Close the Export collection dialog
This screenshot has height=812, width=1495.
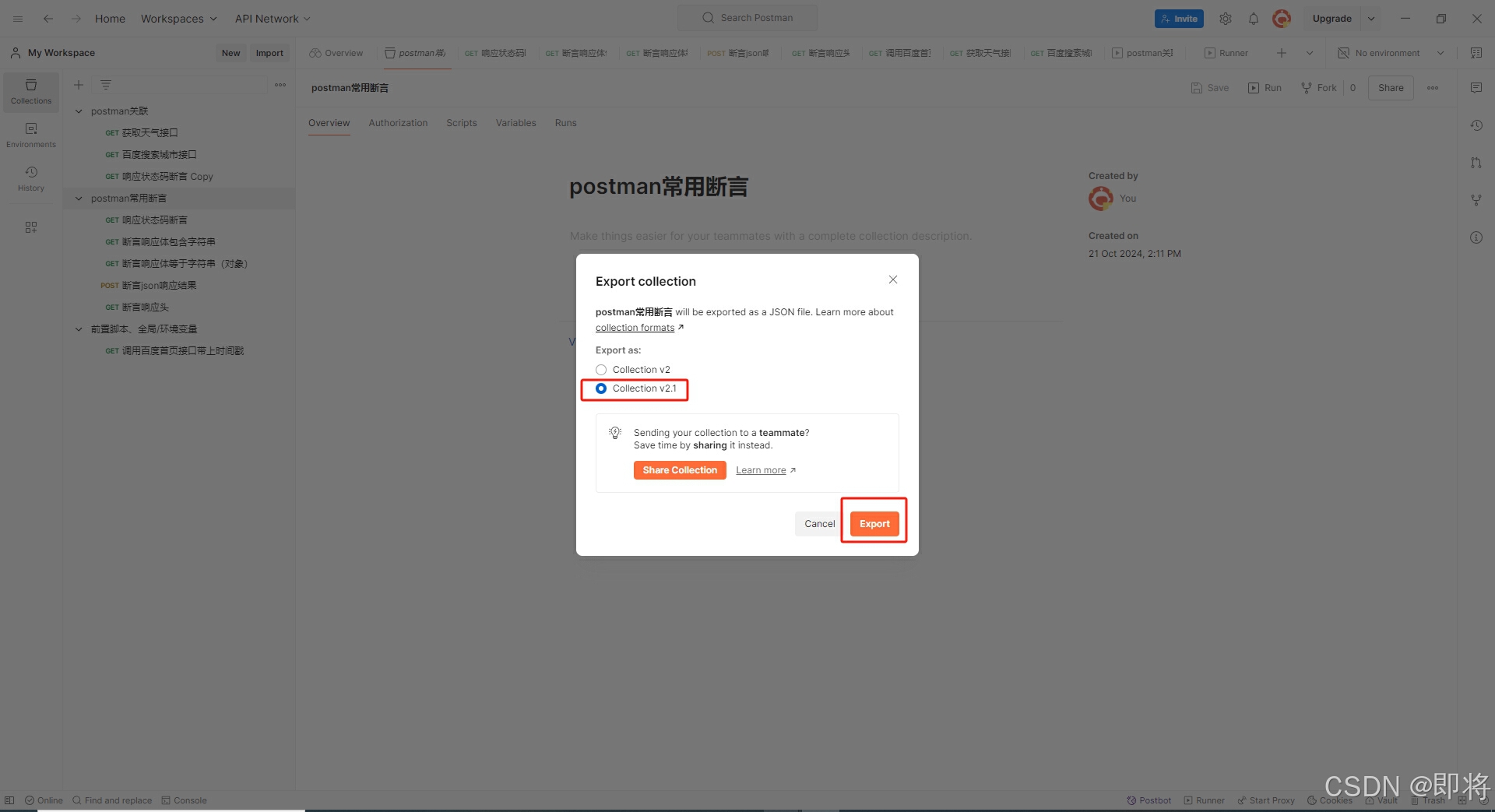point(893,279)
